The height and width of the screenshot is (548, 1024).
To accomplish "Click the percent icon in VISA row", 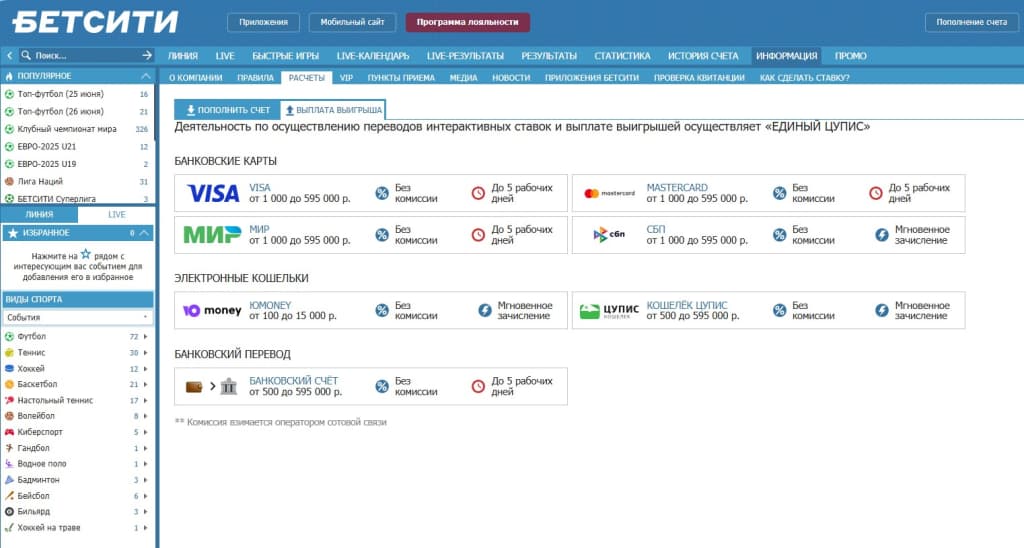I will point(382,193).
